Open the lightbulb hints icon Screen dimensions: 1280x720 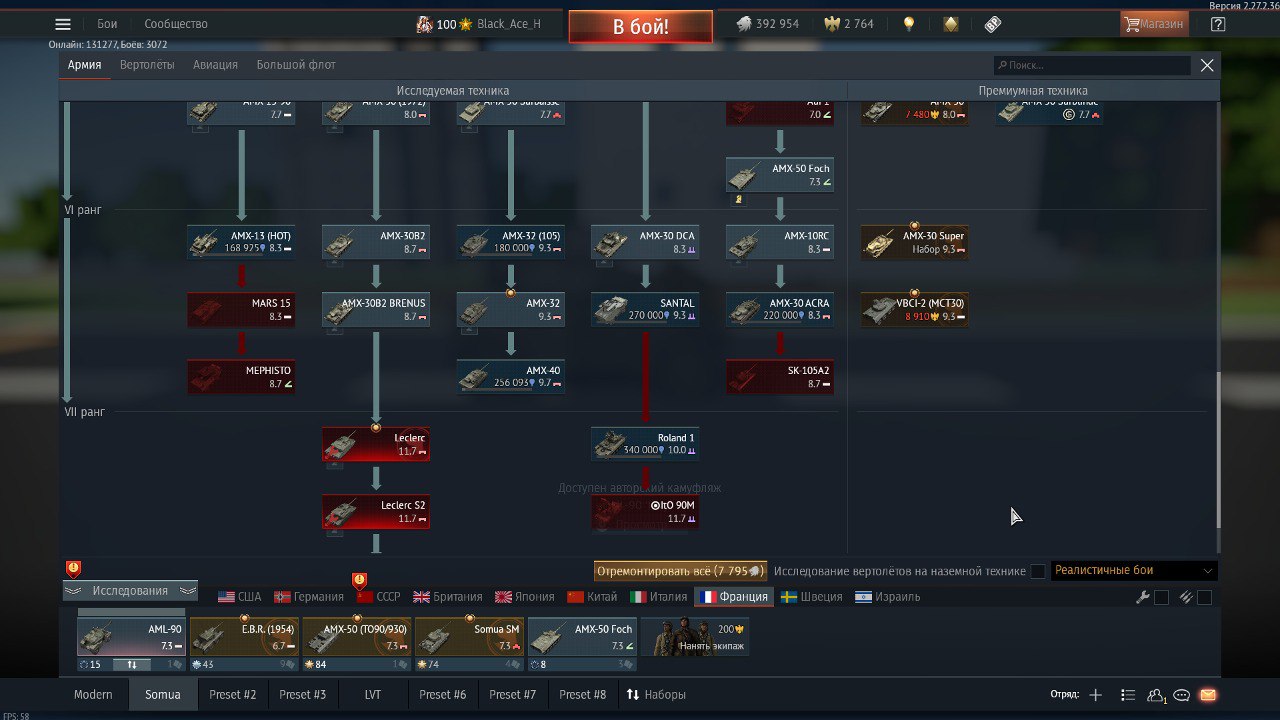(x=909, y=24)
